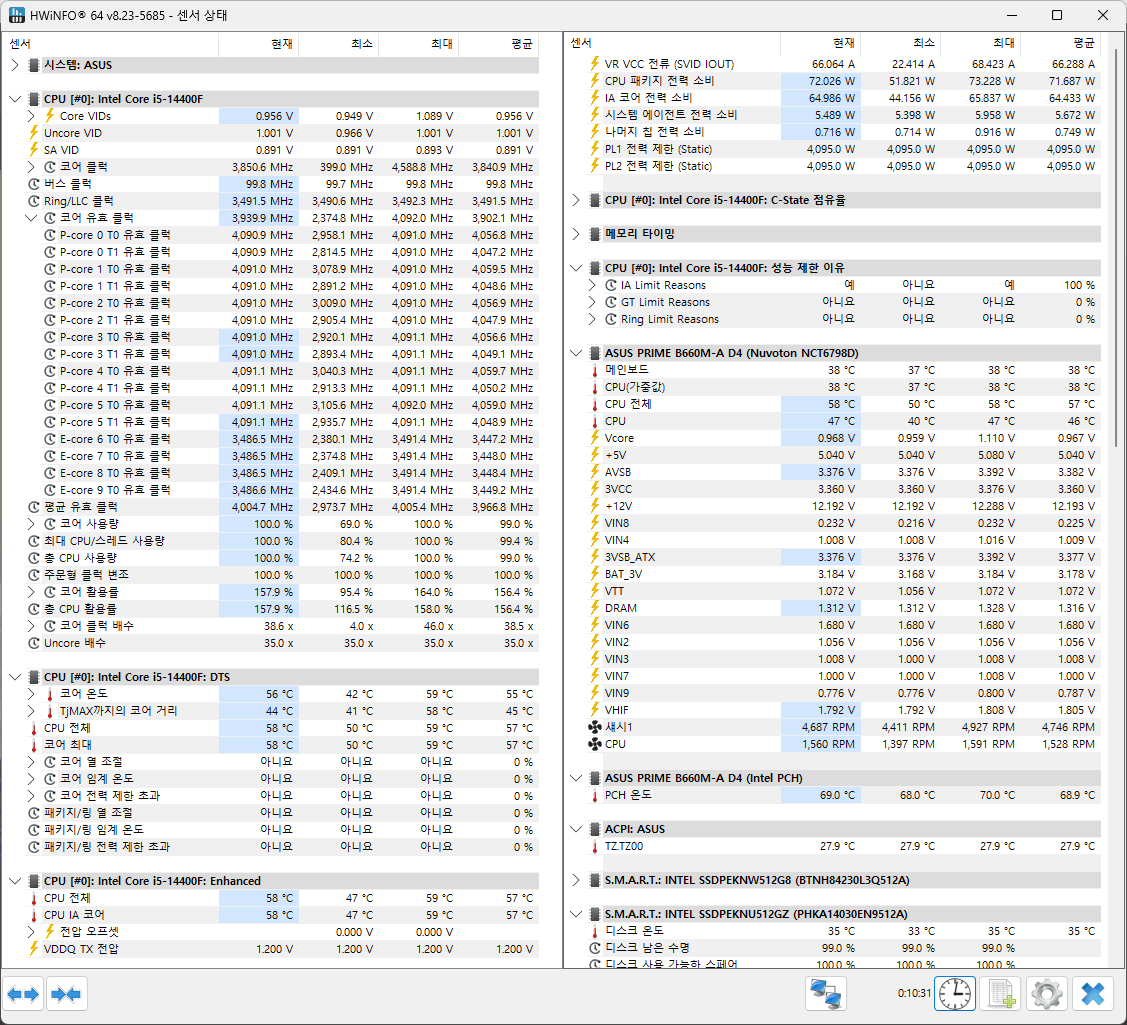
Task: Click the lightning icon beside Vcore
Action: [x=594, y=438]
